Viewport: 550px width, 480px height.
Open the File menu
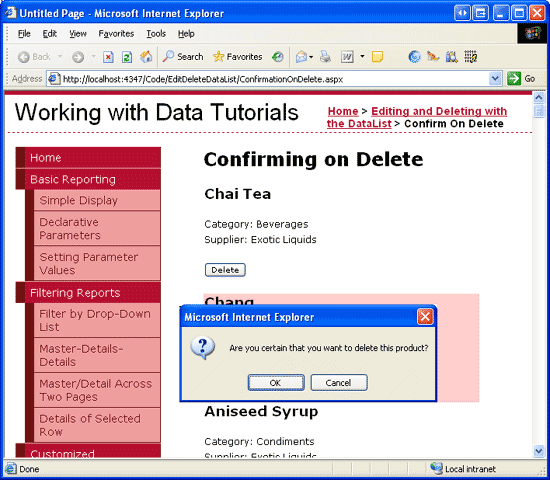coord(24,34)
